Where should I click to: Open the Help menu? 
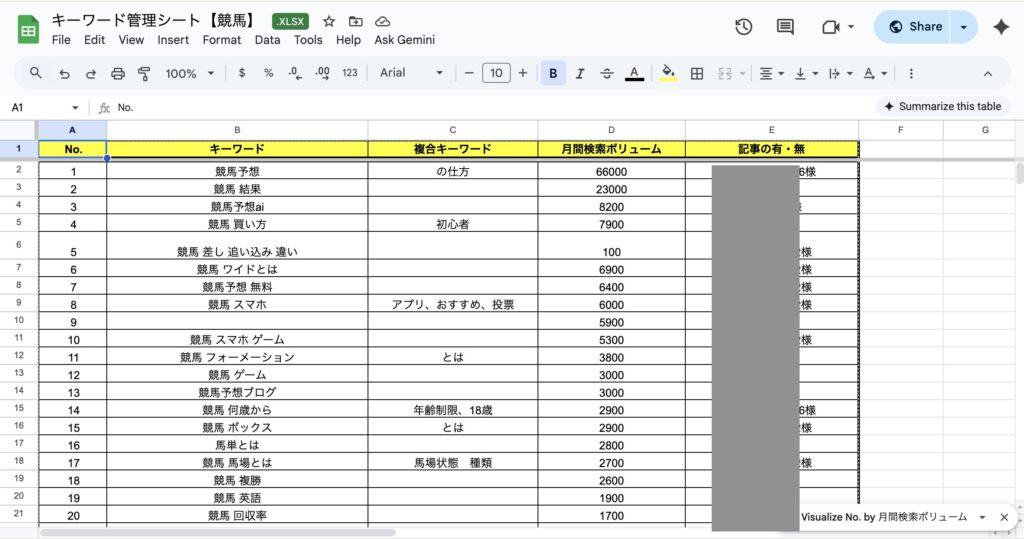pos(348,40)
